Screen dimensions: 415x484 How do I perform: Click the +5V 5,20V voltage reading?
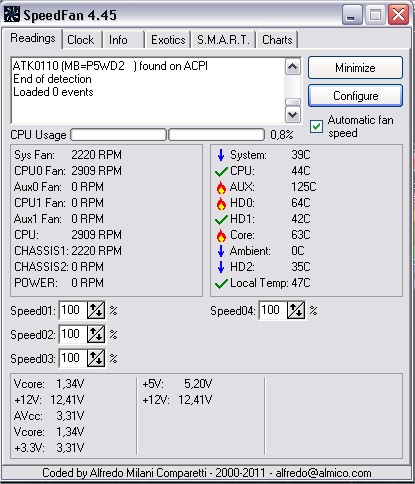[177, 384]
